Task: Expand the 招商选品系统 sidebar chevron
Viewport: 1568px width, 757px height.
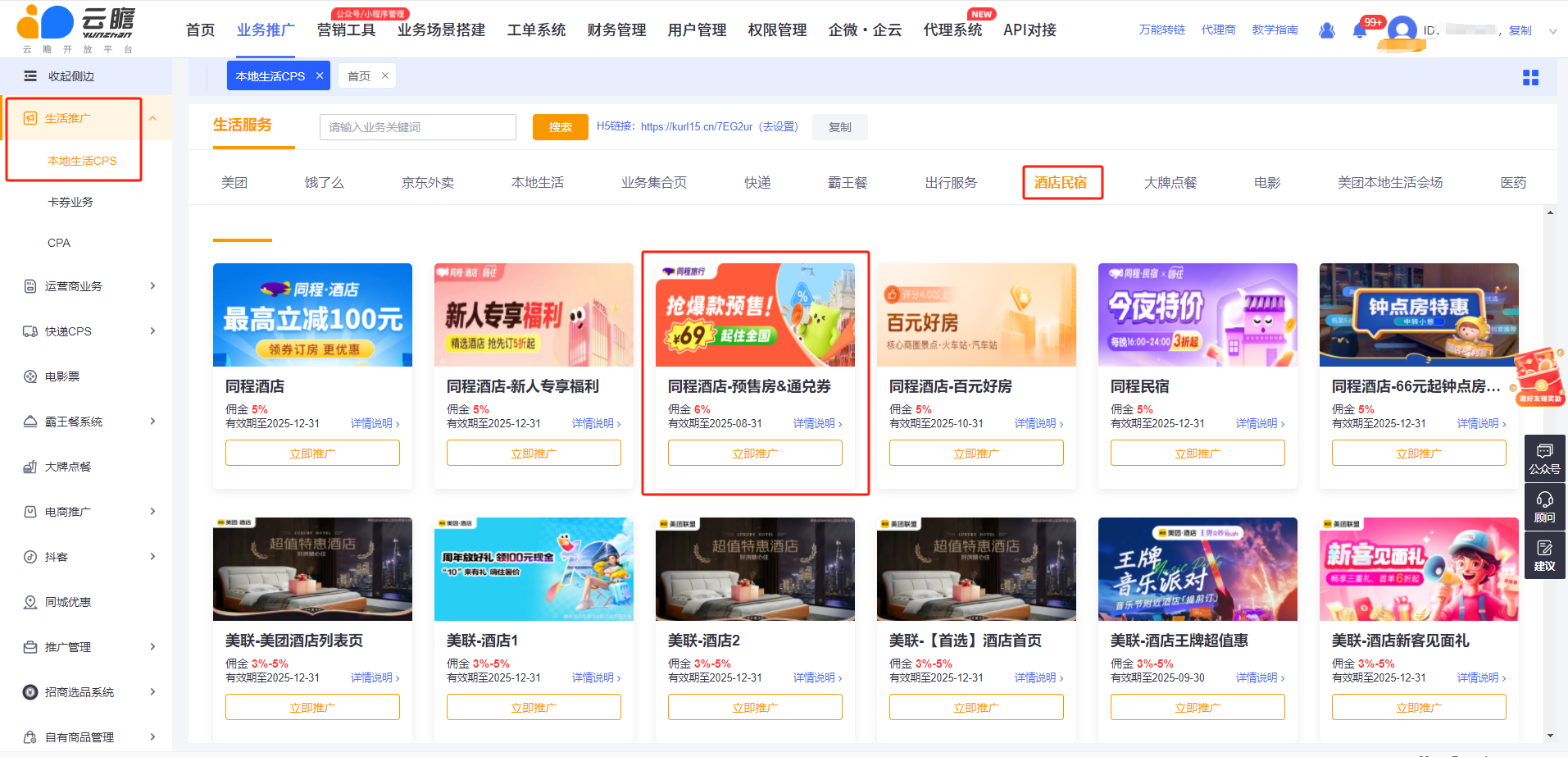Action: tap(153, 692)
